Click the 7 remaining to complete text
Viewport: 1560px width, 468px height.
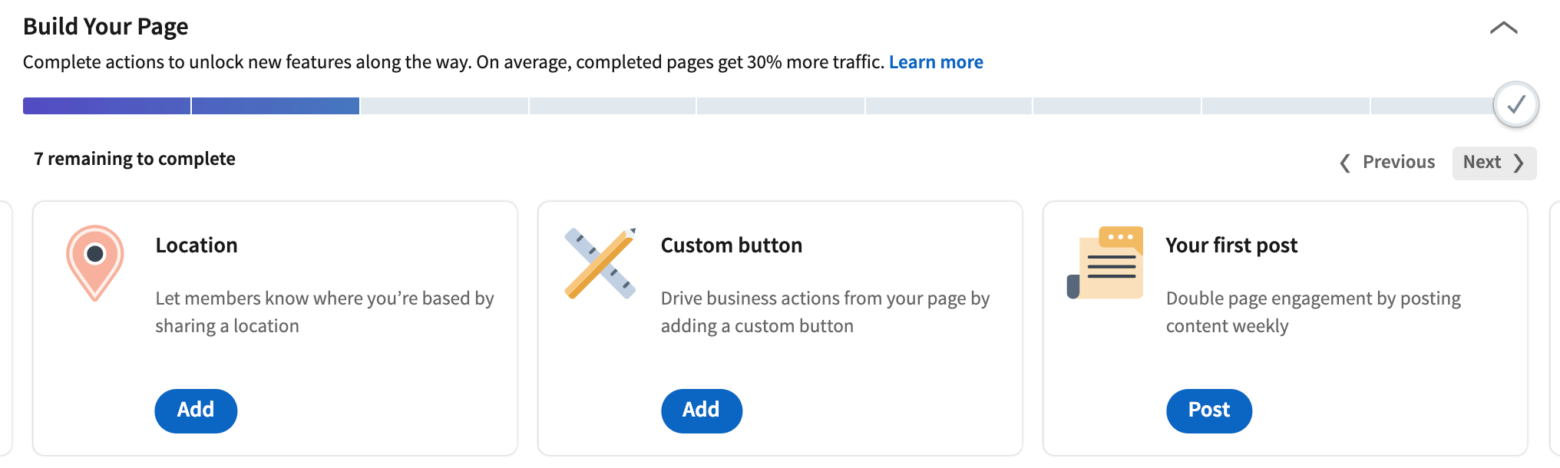click(x=135, y=158)
